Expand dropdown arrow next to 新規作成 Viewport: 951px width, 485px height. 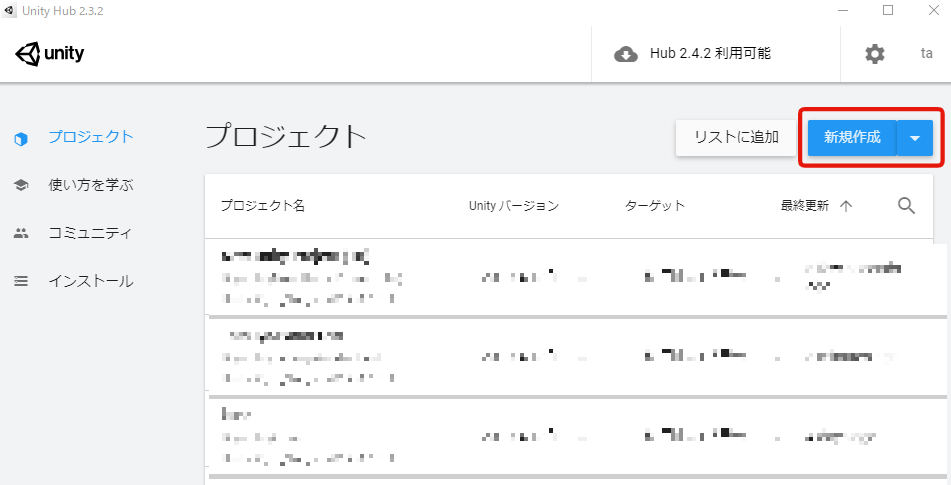(x=915, y=138)
